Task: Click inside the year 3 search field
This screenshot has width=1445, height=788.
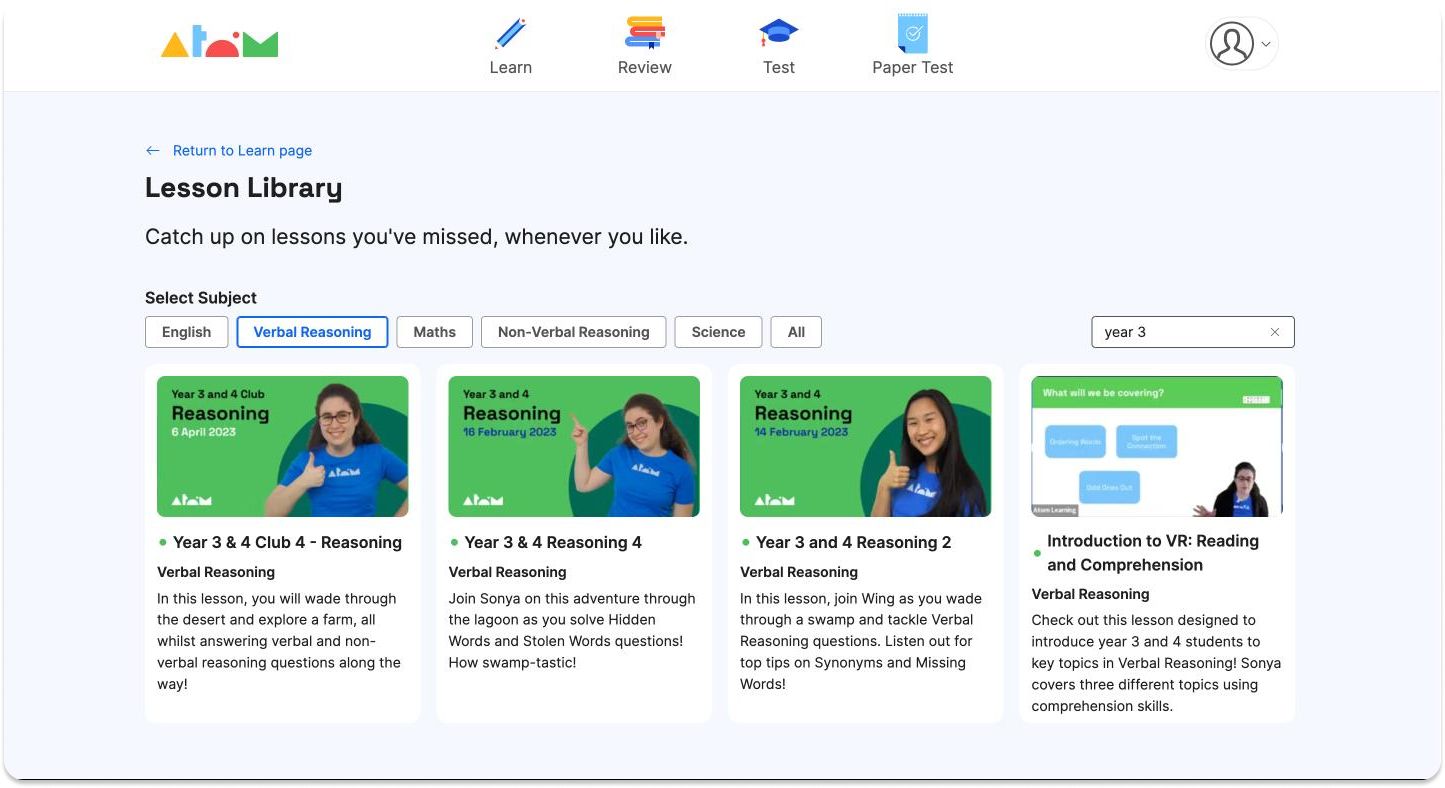Action: point(1180,331)
